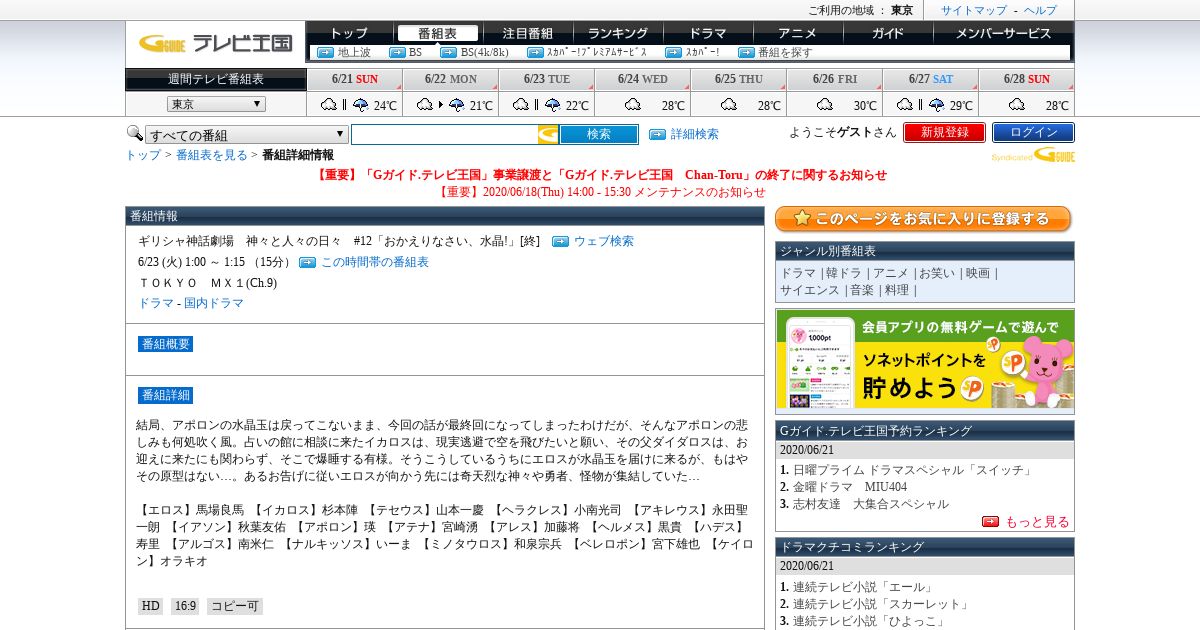Select the 6/25 THU date column
This screenshot has height=630, width=1200.
tap(739, 79)
